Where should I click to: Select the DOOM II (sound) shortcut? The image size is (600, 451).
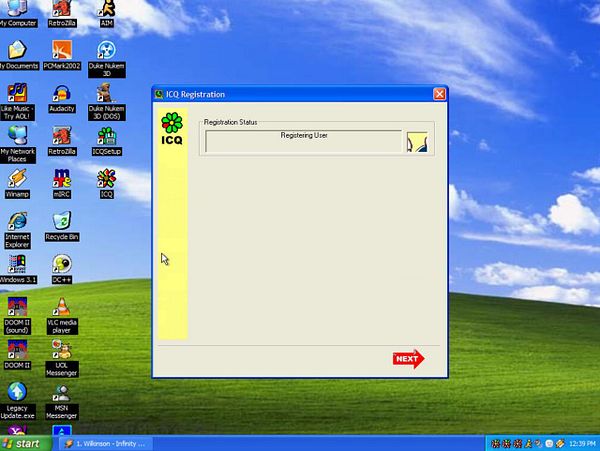point(17,316)
